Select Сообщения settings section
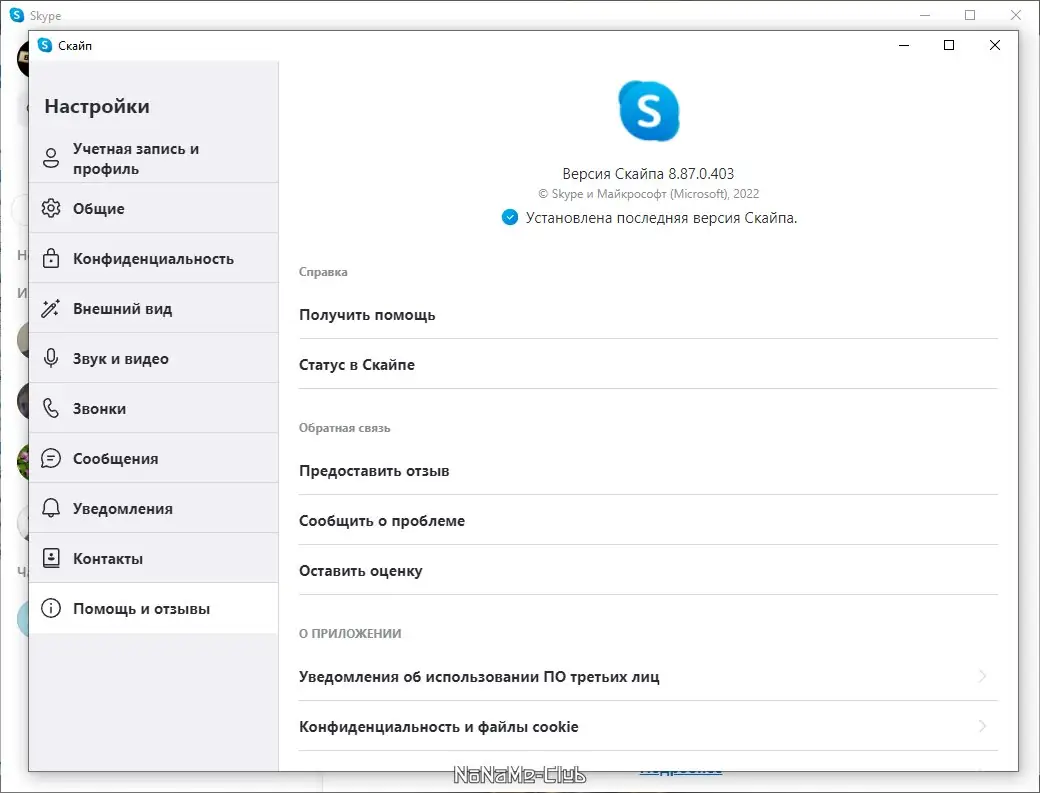Image resolution: width=1040 pixels, height=793 pixels. (154, 459)
